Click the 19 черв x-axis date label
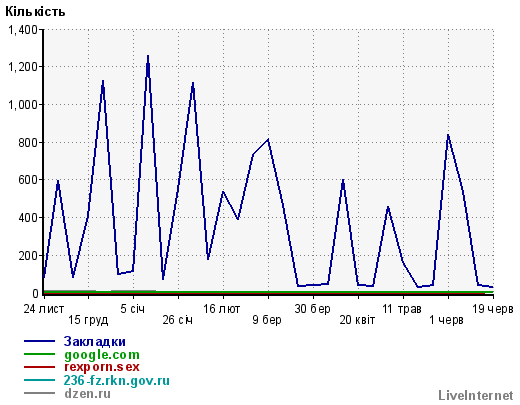Screen dimensions: 520x405 click(x=493, y=309)
